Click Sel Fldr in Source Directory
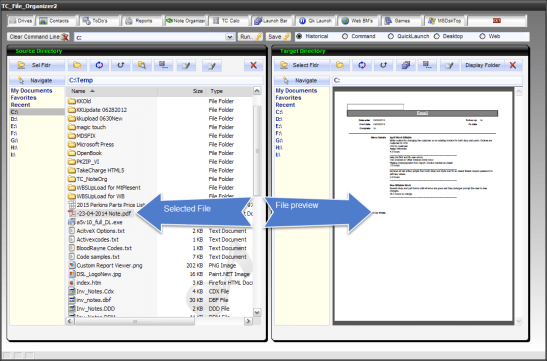The height and width of the screenshot is (361, 547). pyautogui.click(x=37, y=65)
